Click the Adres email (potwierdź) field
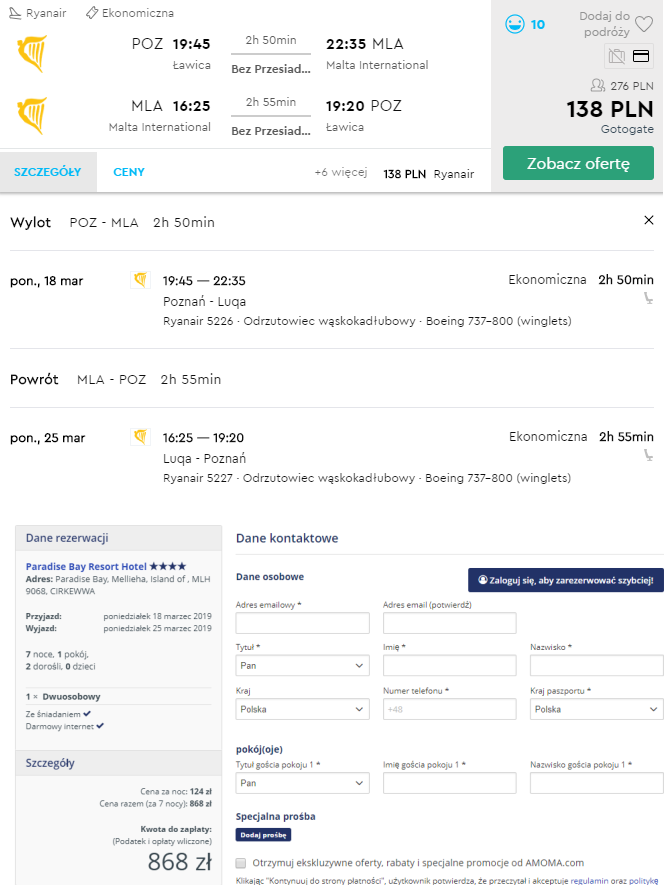This screenshot has height=892, width=664. click(449, 623)
